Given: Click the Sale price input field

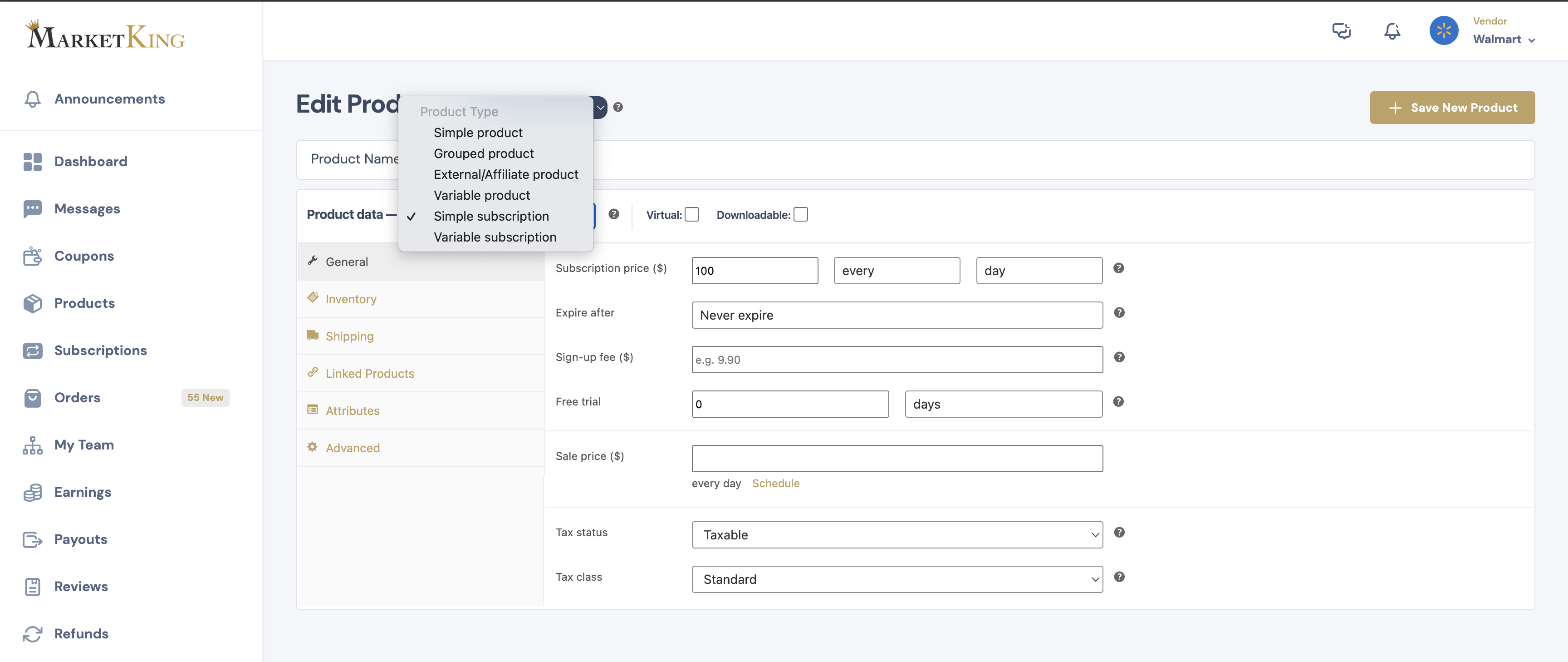Looking at the screenshot, I should pos(897,459).
